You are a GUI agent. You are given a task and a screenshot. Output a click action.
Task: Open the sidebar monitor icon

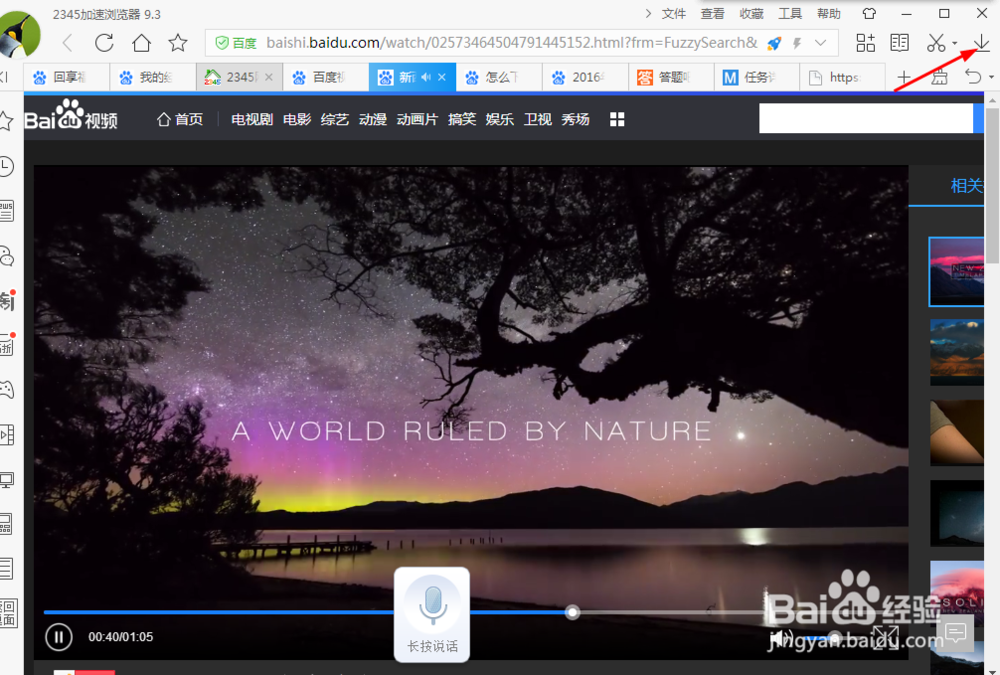click(6, 480)
